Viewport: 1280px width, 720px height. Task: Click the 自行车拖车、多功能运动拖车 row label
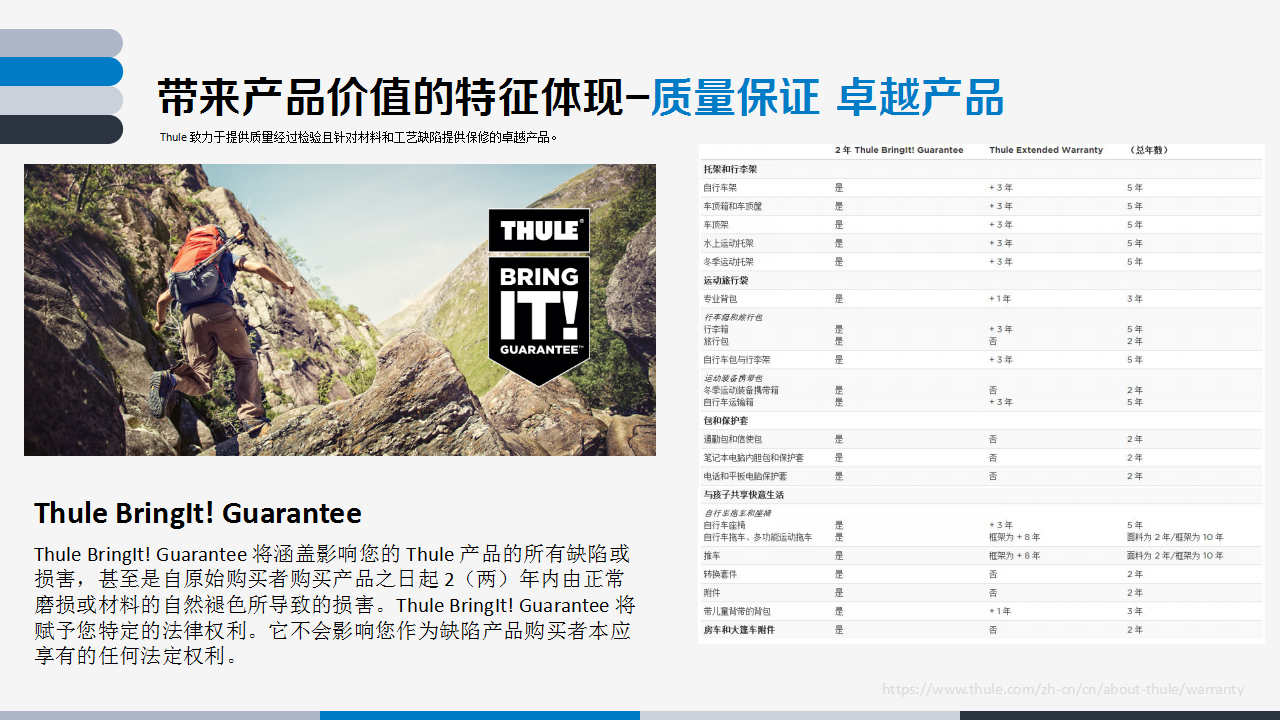(758, 537)
